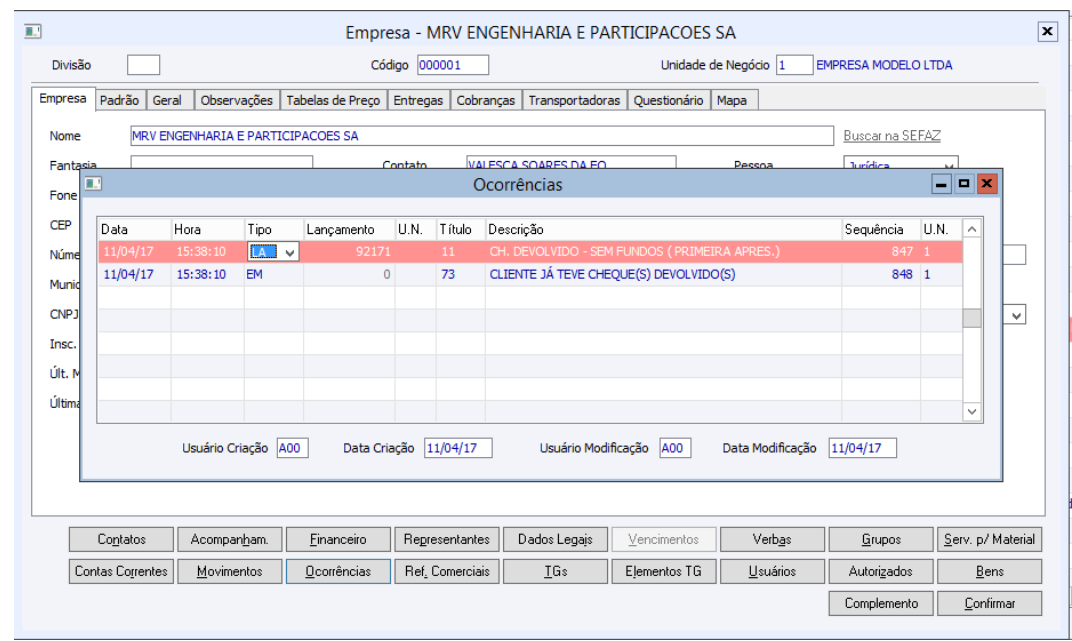Click the Autorizados button
The image size is (1072, 641).
881,571
